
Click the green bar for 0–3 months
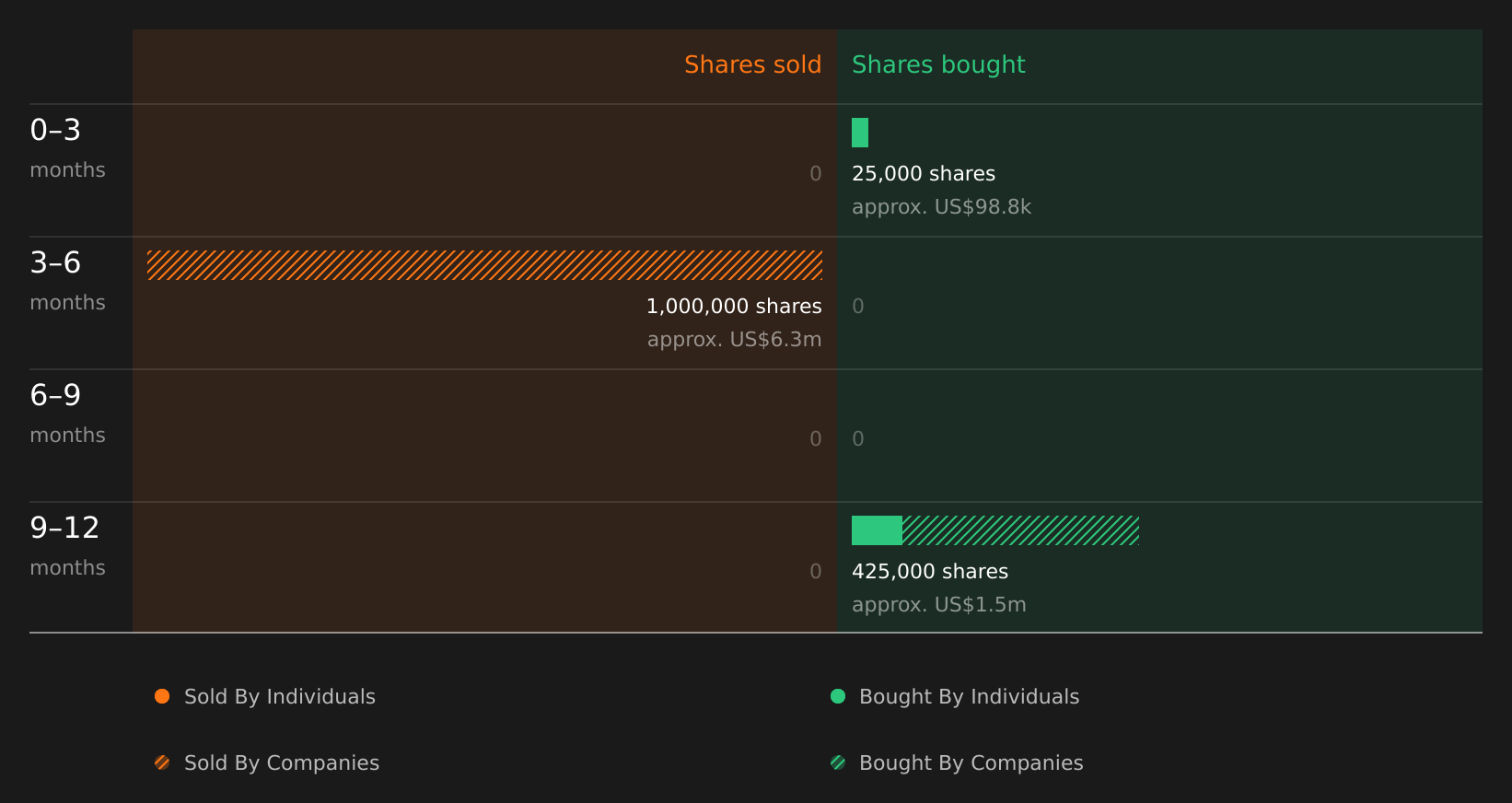[860, 133]
